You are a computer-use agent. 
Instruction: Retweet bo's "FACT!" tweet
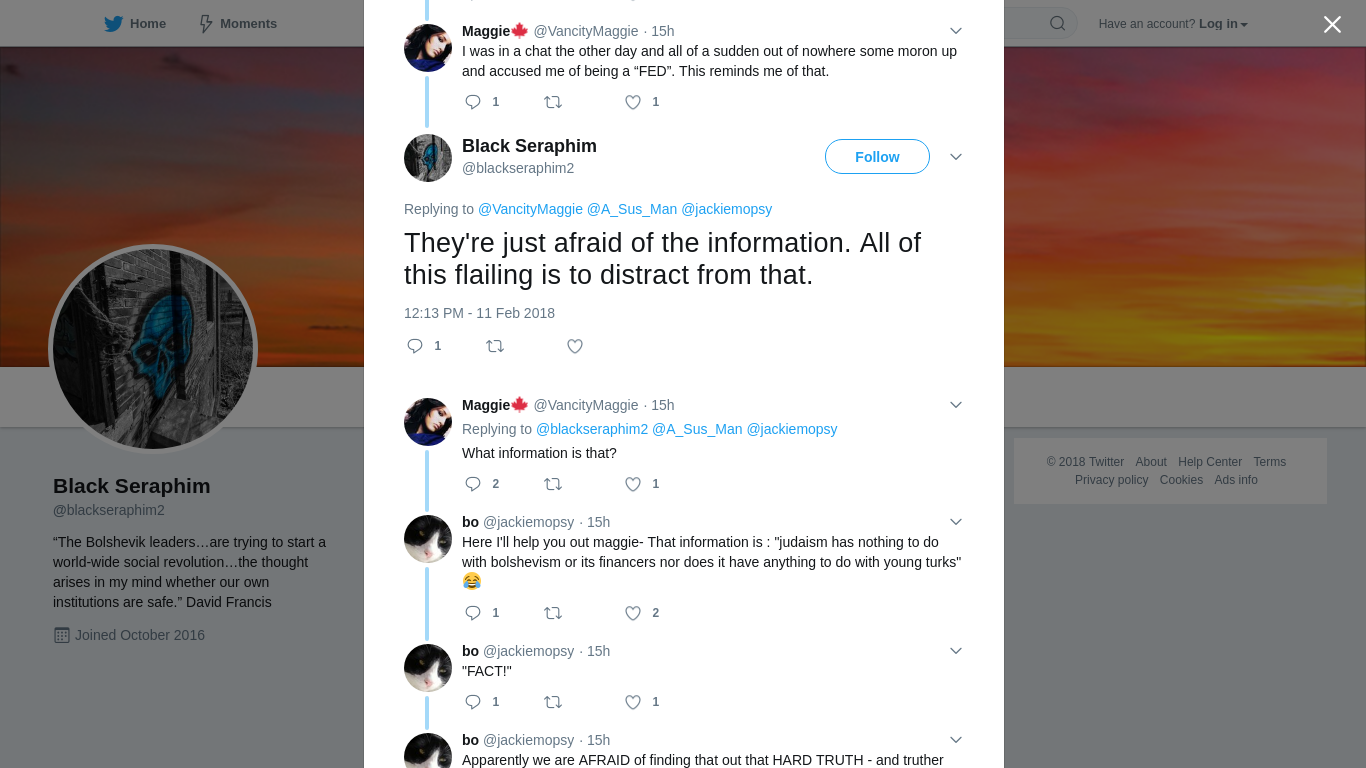click(553, 702)
